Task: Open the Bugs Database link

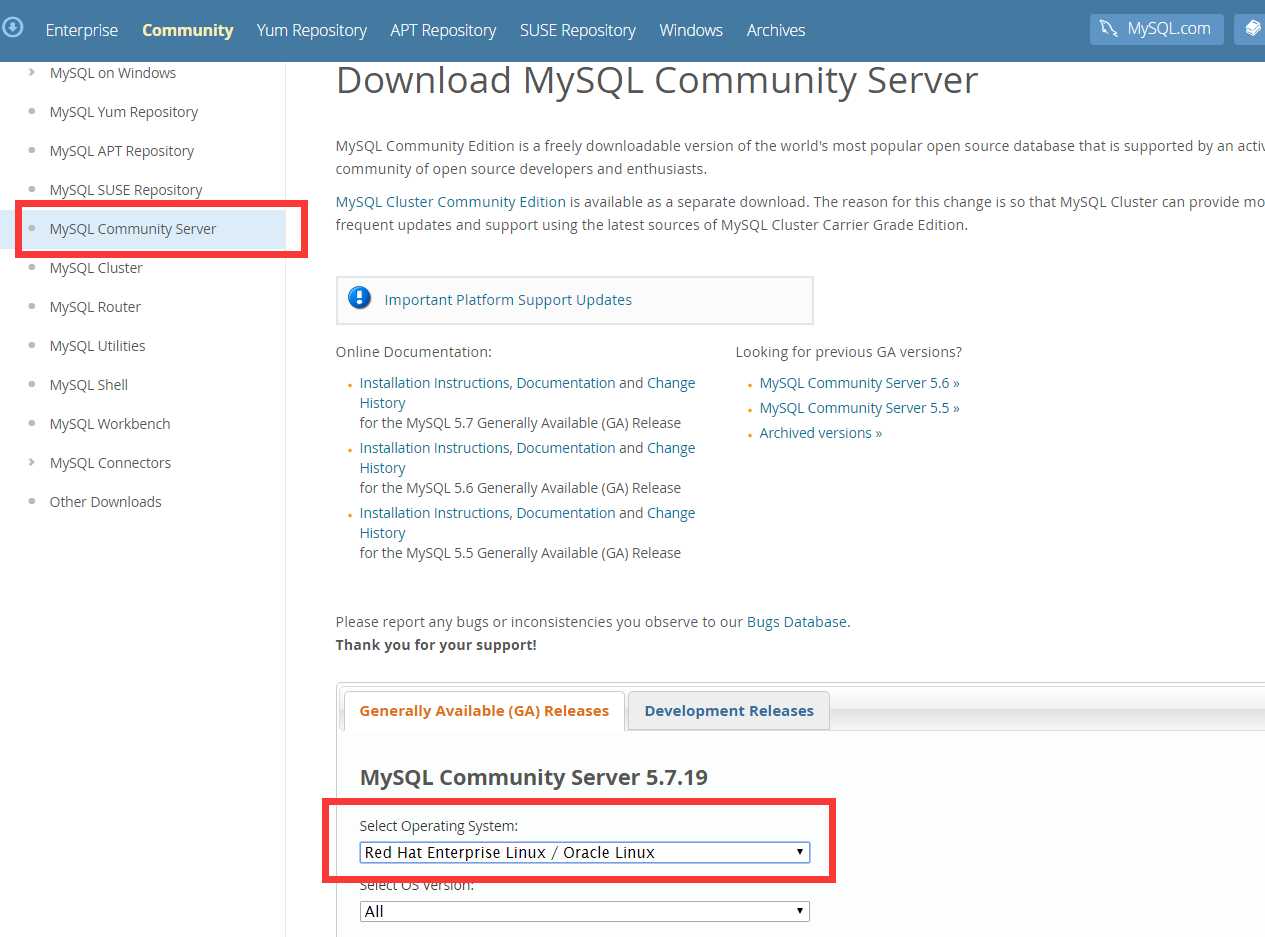Action: pos(797,622)
